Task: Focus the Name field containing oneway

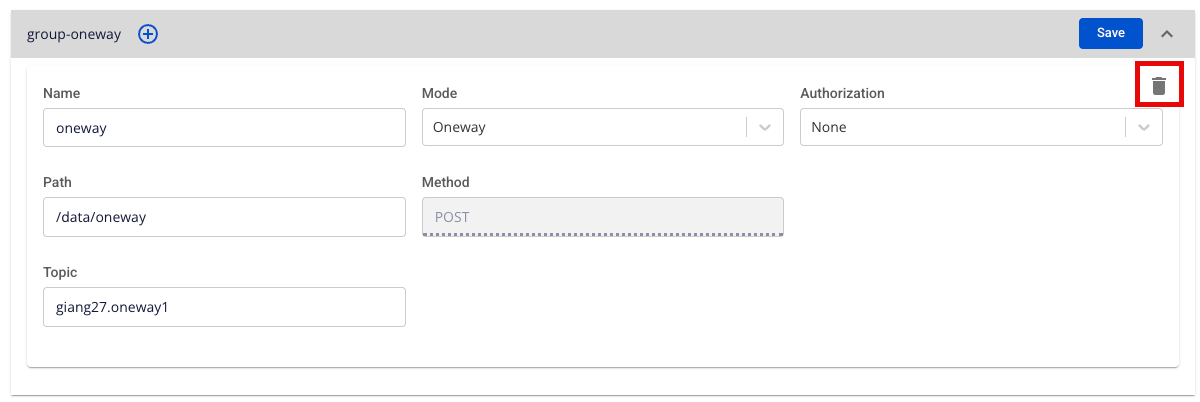Action: tap(224, 127)
